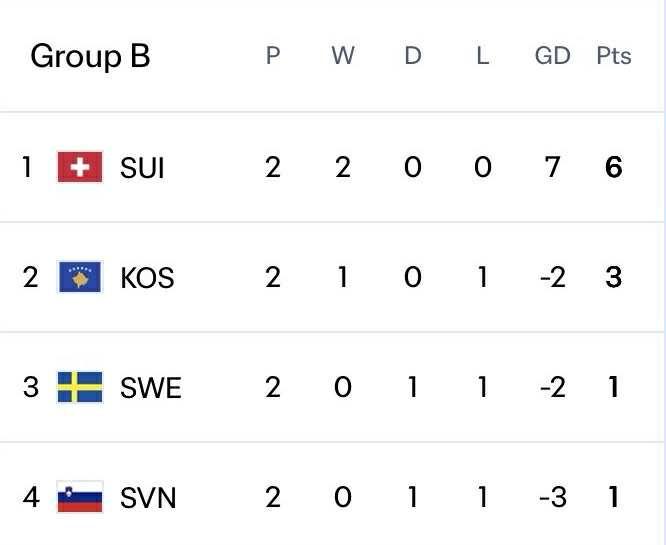The image size is (666, 545).
Task: Click Kosovo's 3 points value
Action: tap(613, 277)
